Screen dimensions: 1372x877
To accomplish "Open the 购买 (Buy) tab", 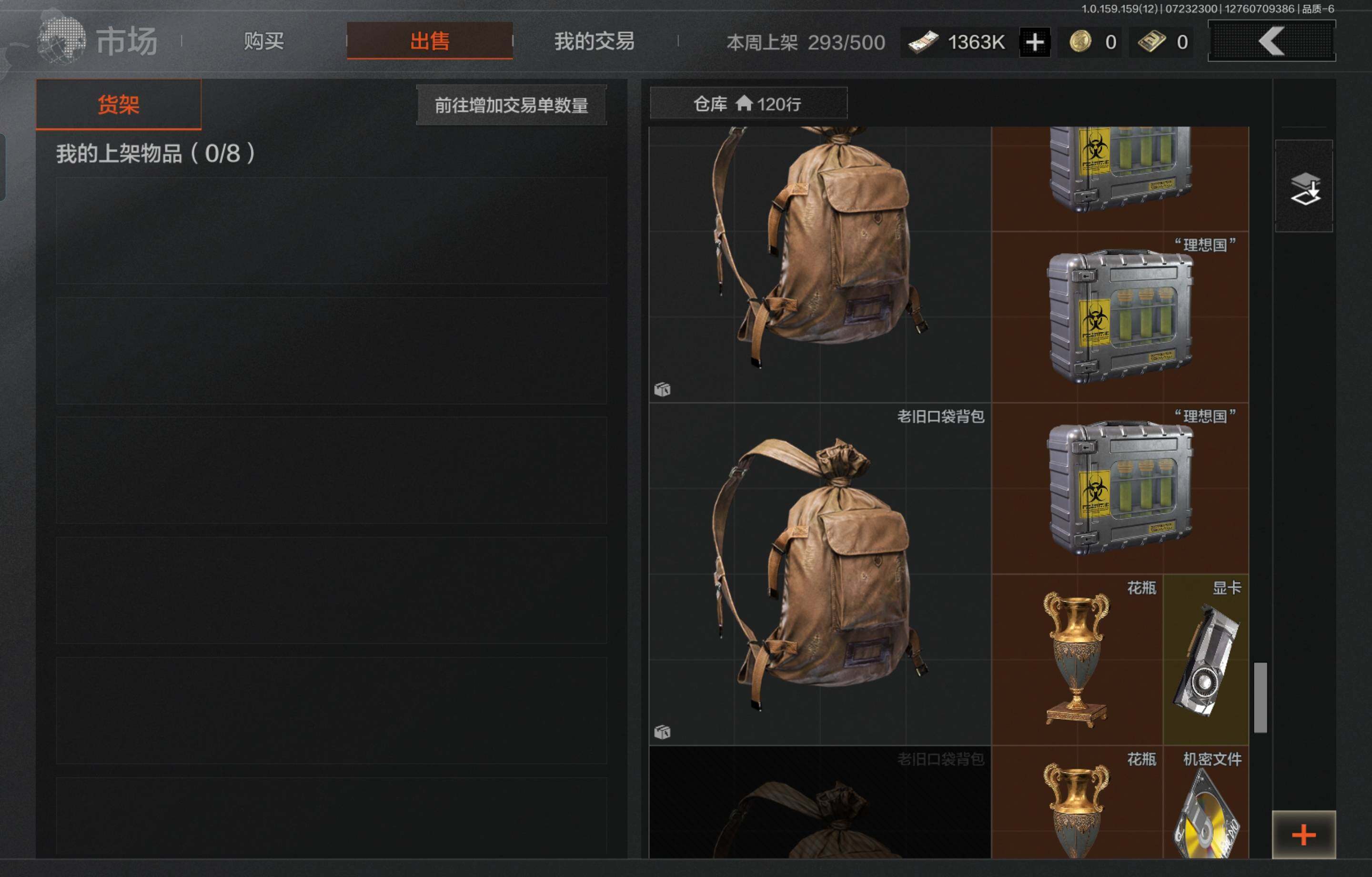I will pos(264,41).
